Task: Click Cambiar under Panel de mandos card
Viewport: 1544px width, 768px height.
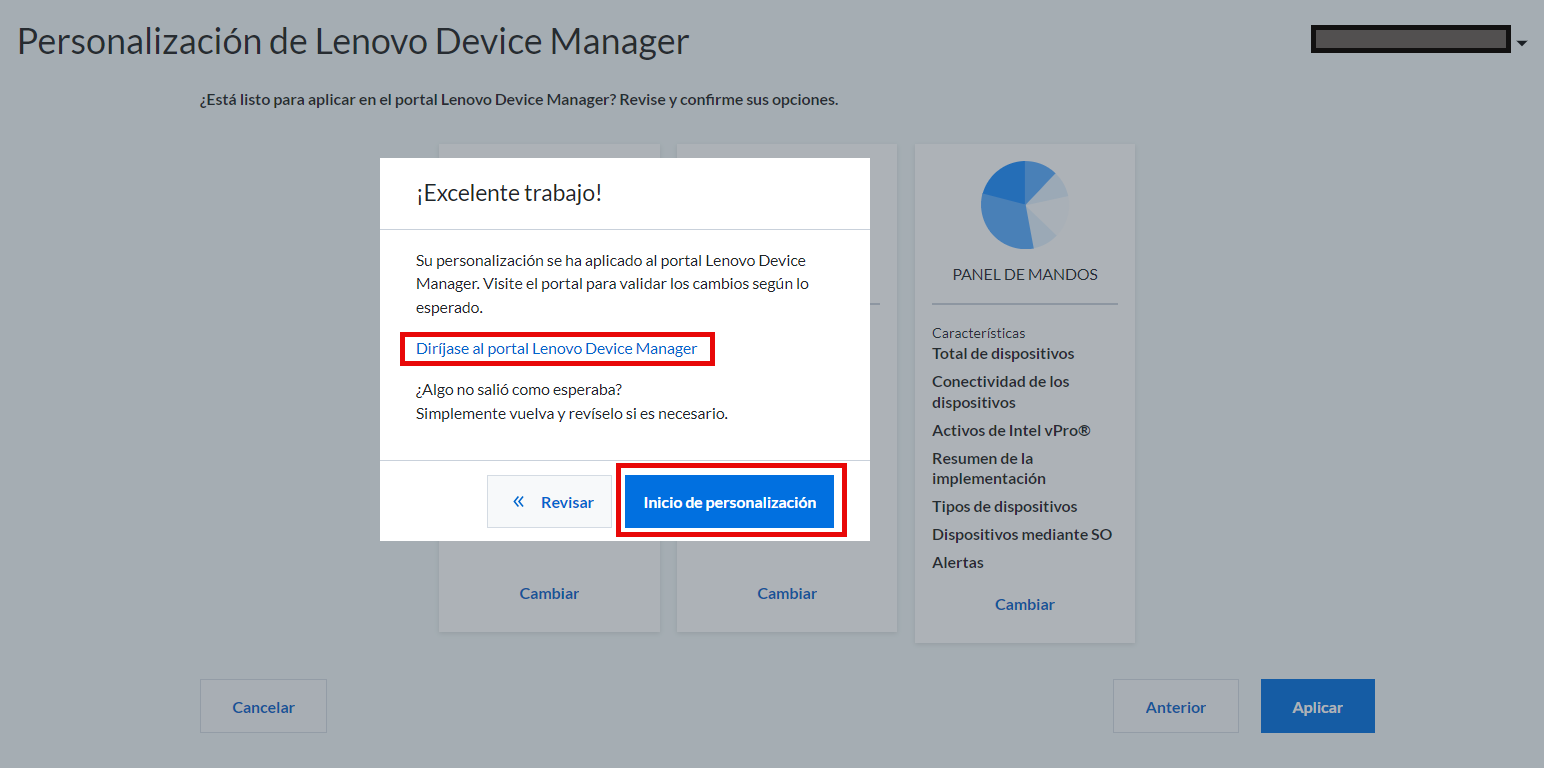Action: point(1025,604)
